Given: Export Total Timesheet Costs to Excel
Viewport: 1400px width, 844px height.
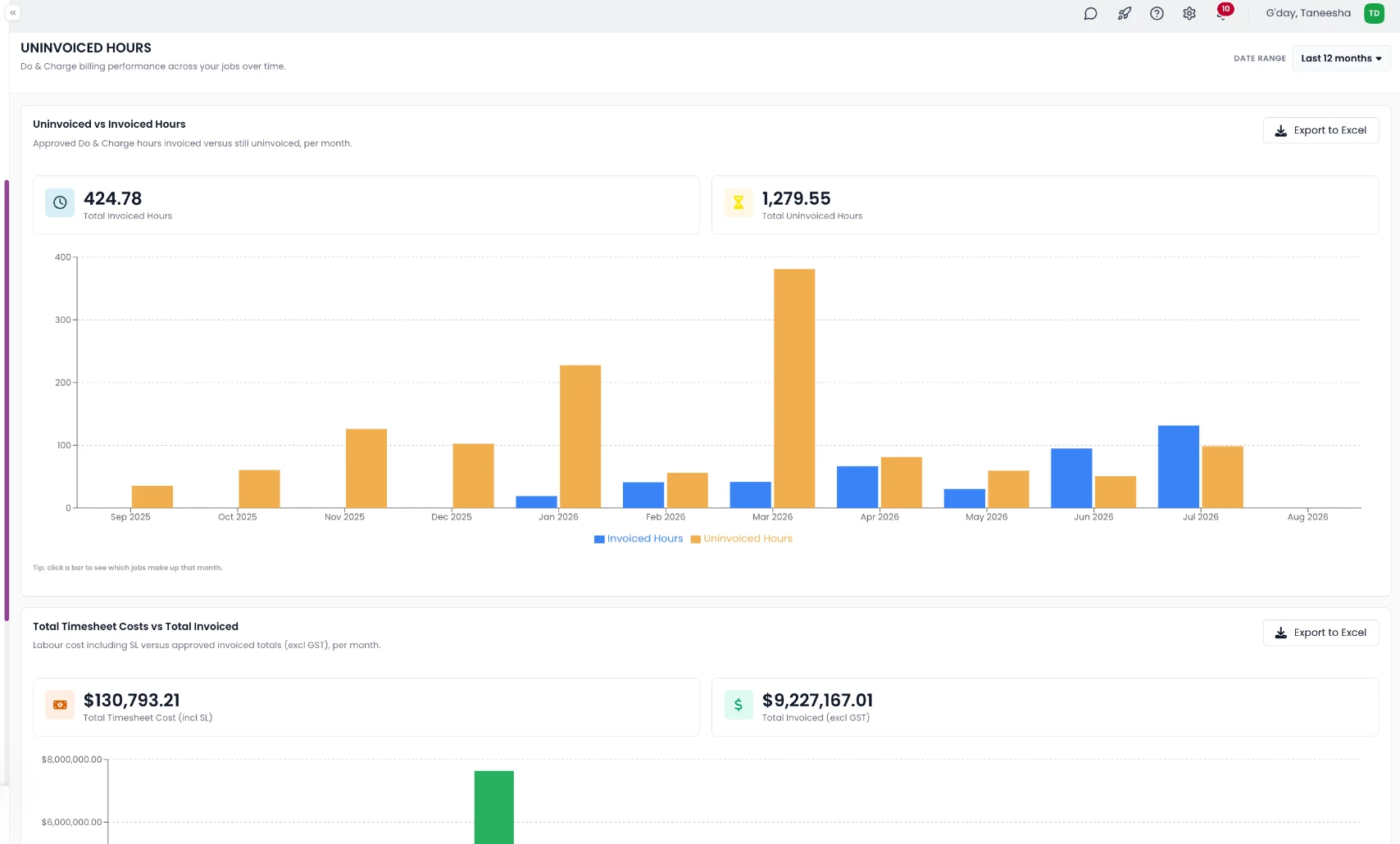Looking at the screenshot, I should point(1320,633).
